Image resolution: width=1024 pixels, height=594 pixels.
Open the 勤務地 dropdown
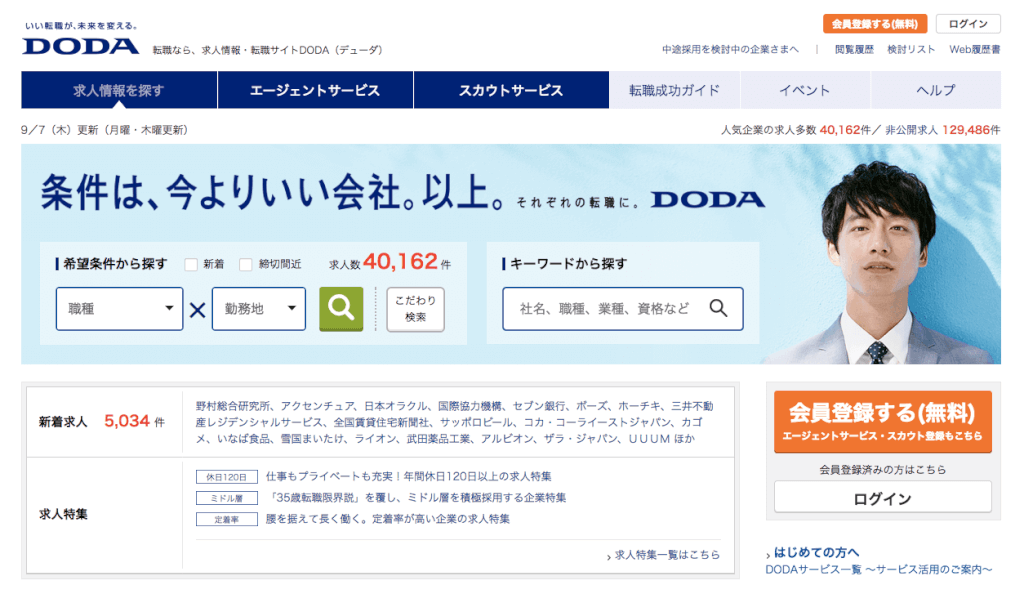[x=259, y=309]
